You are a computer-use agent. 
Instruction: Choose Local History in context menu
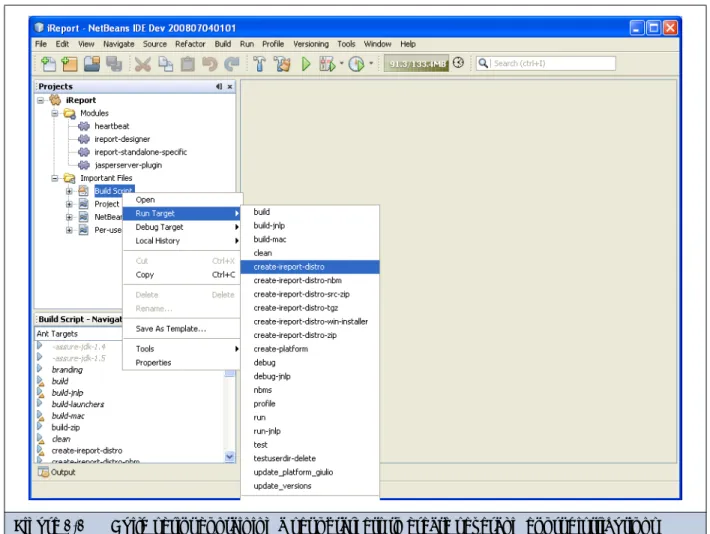[182, 241]
